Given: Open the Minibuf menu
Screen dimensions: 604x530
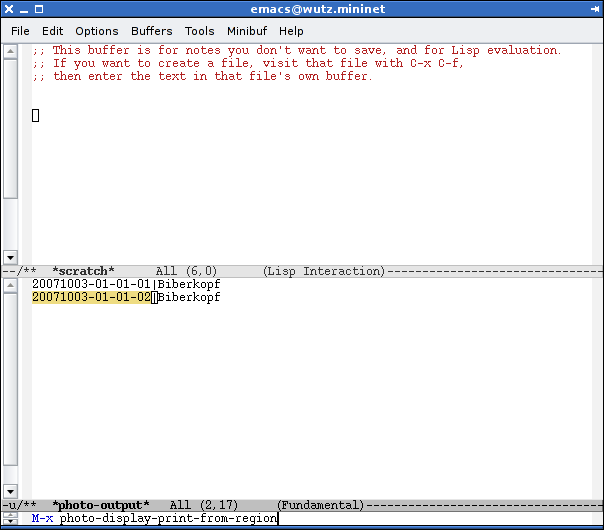Looking at the screenshot, I should (247, 31).
